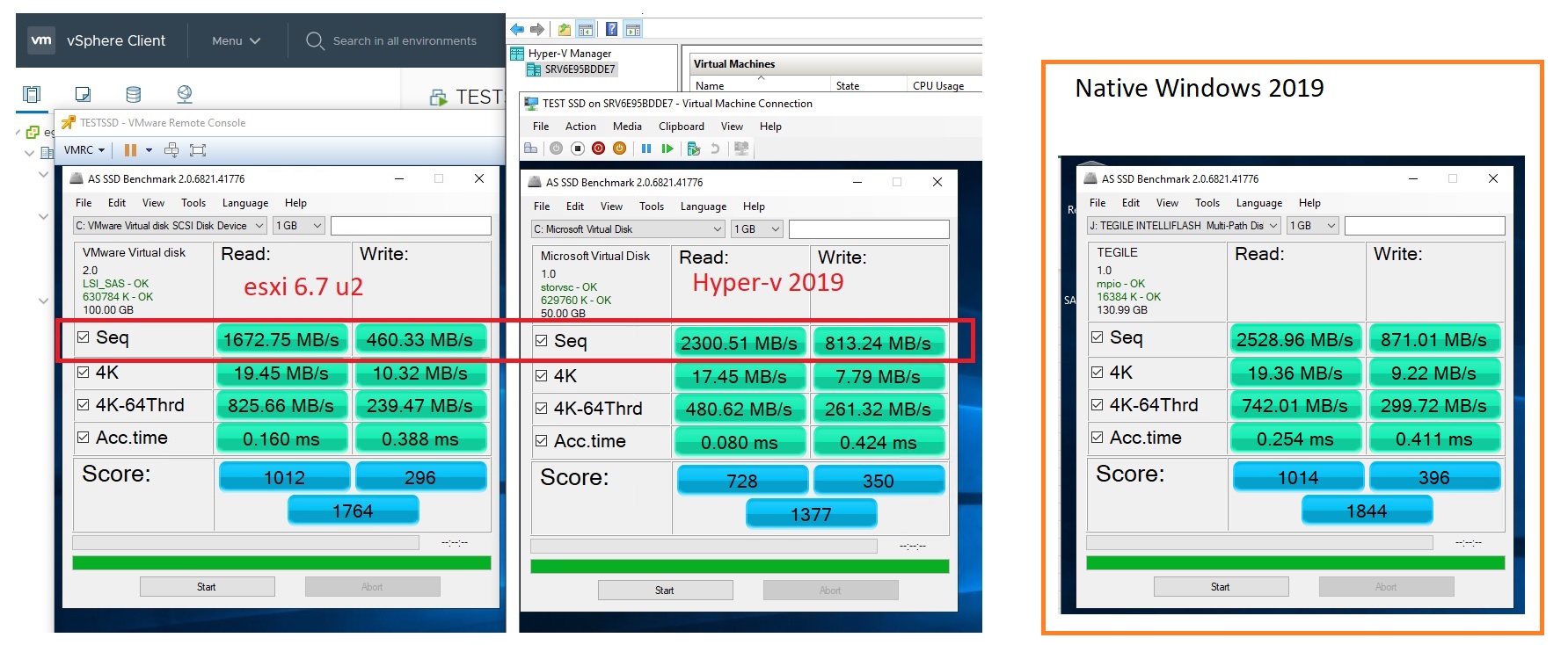
Task: Click the orange Save state icon
Action: [x=619, y=149]
